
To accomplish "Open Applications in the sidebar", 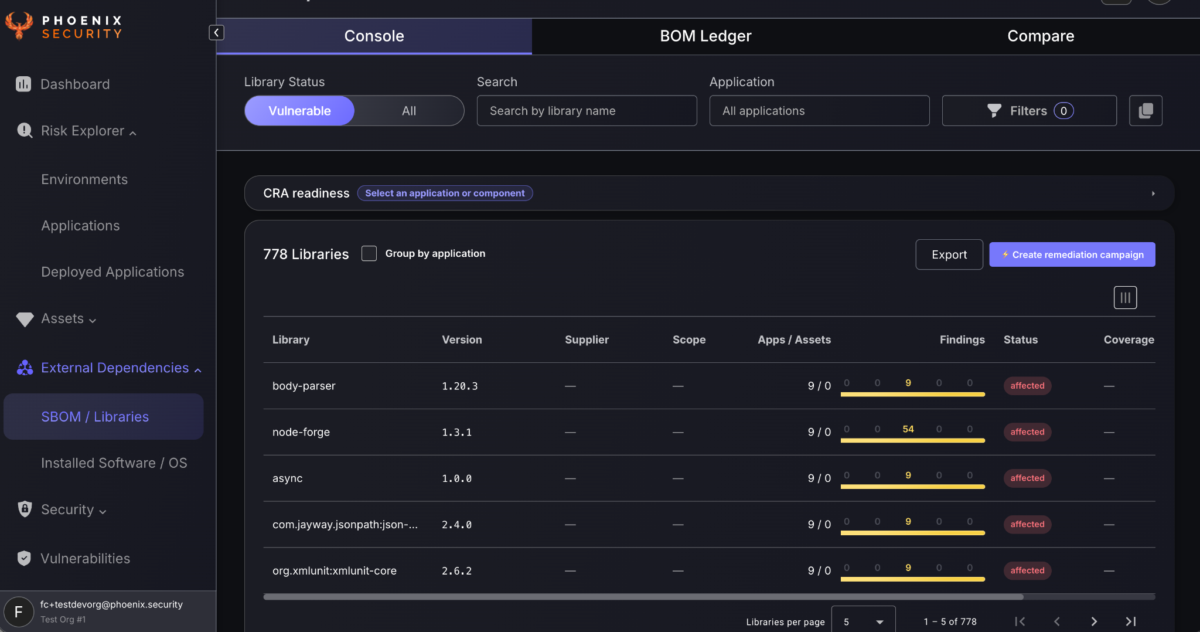I will point(80,226).
